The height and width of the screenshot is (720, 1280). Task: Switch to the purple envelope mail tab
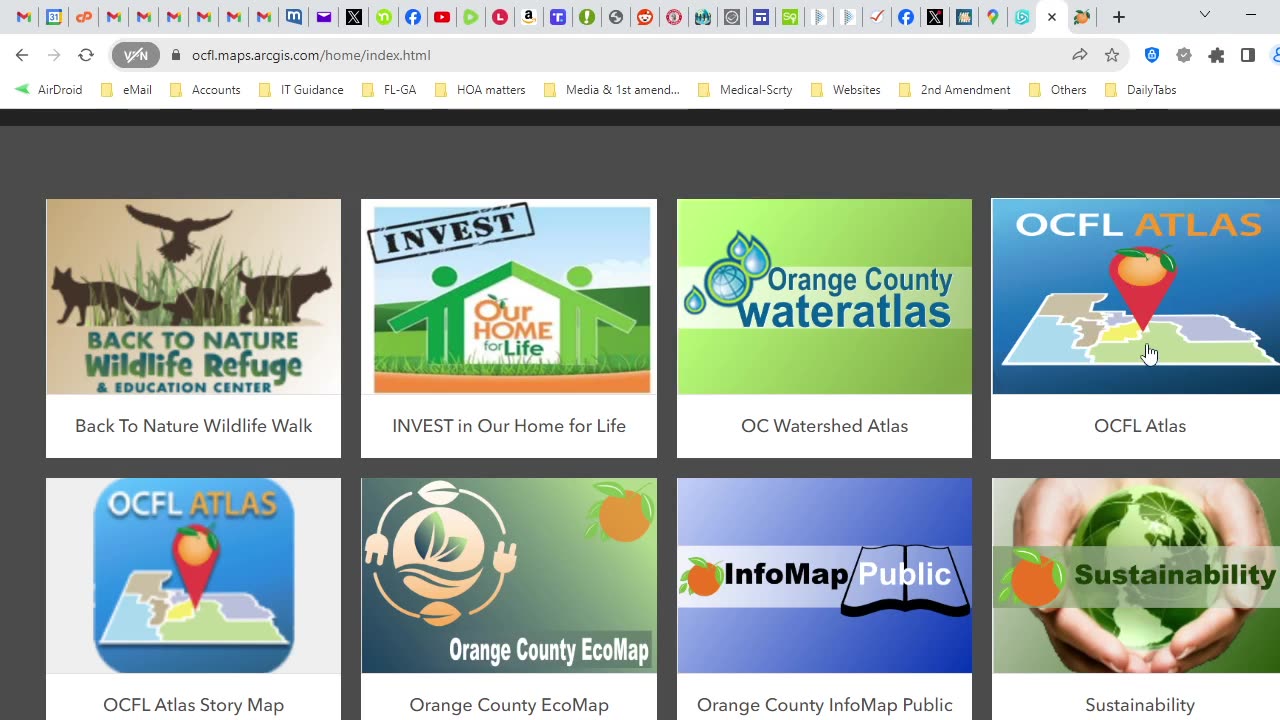[x=324, y=17]
